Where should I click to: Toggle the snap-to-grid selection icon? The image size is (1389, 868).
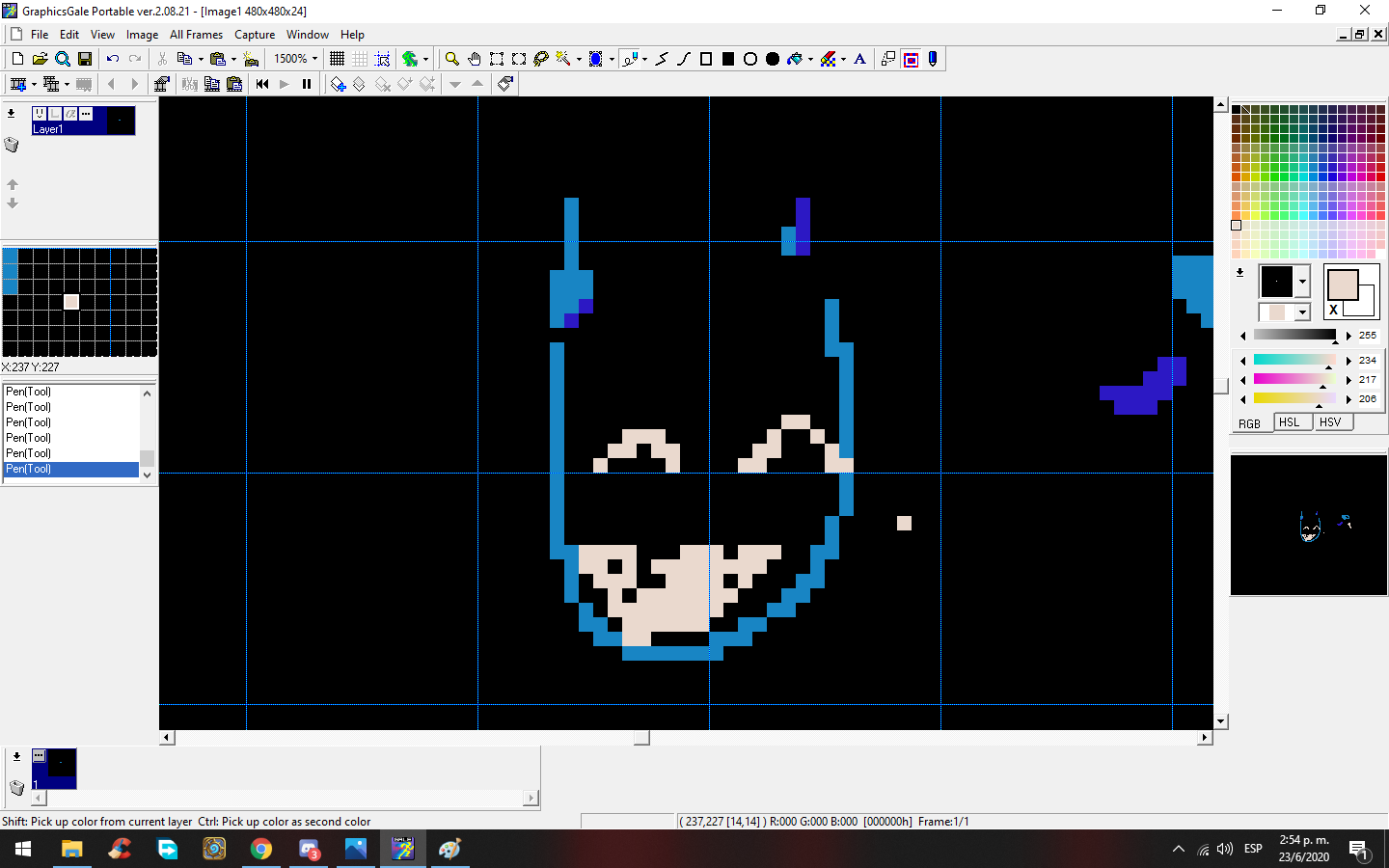(382, 59)
